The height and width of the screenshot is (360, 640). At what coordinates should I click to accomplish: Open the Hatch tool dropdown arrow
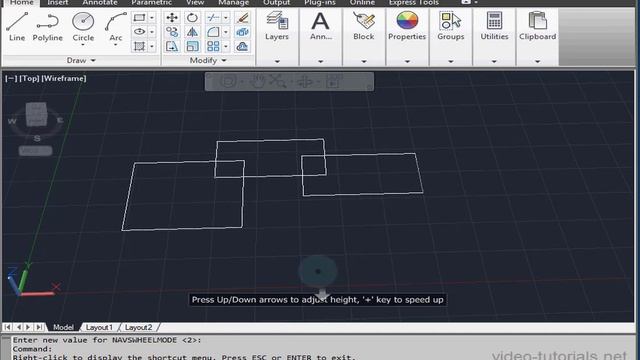[152, 46]
